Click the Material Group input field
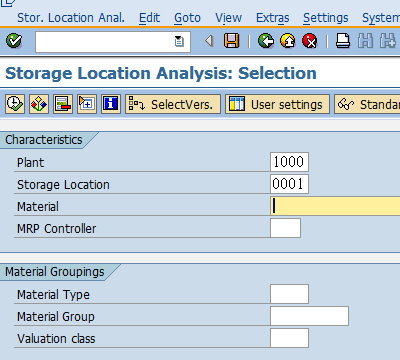Viewport: 400px width, 360px height. coord(309,316)
